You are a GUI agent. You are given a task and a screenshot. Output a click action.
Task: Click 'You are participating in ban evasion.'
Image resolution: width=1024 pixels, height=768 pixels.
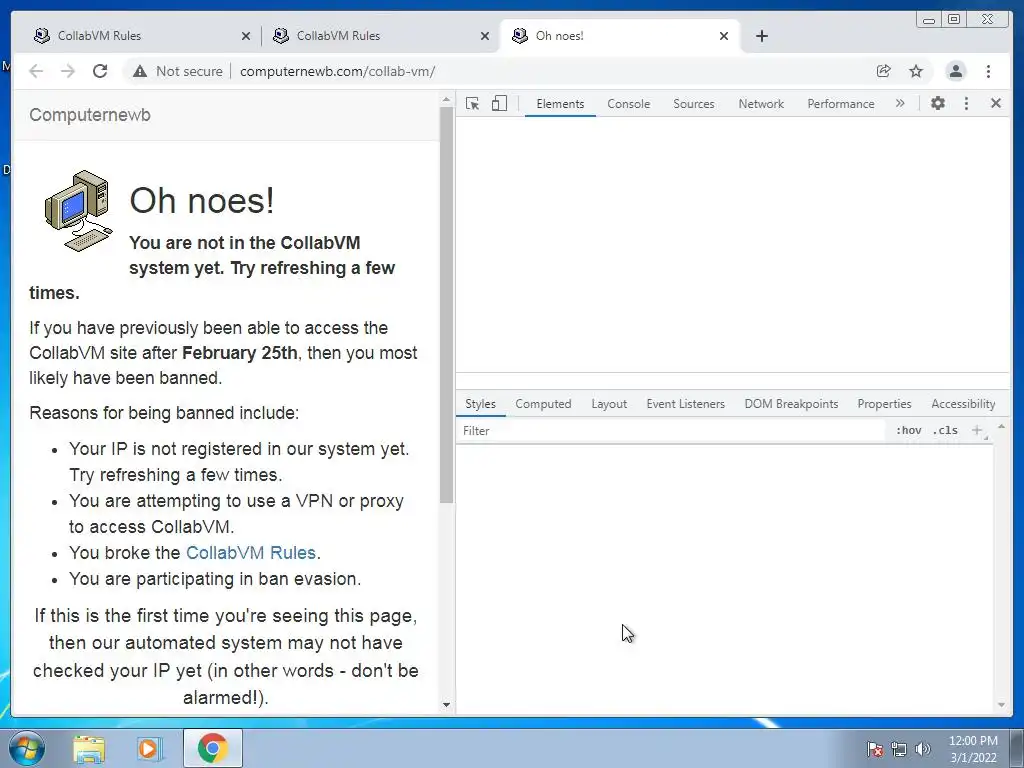(215, 579)
